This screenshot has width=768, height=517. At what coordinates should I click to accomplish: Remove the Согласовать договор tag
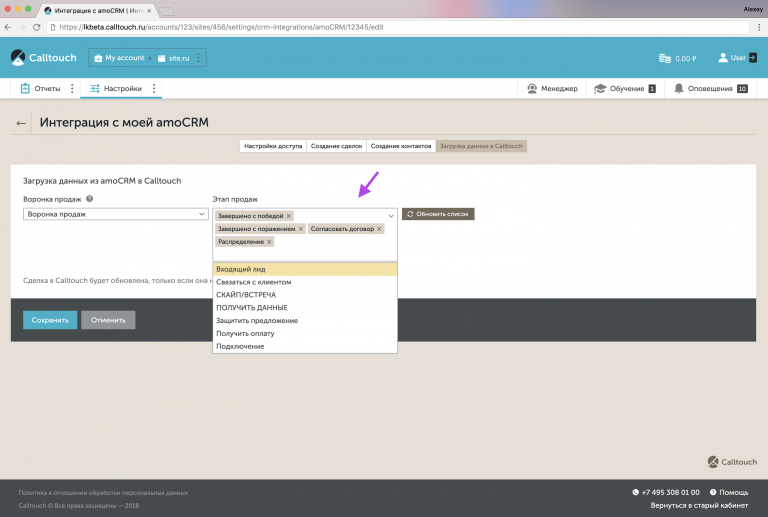(379, 229)
